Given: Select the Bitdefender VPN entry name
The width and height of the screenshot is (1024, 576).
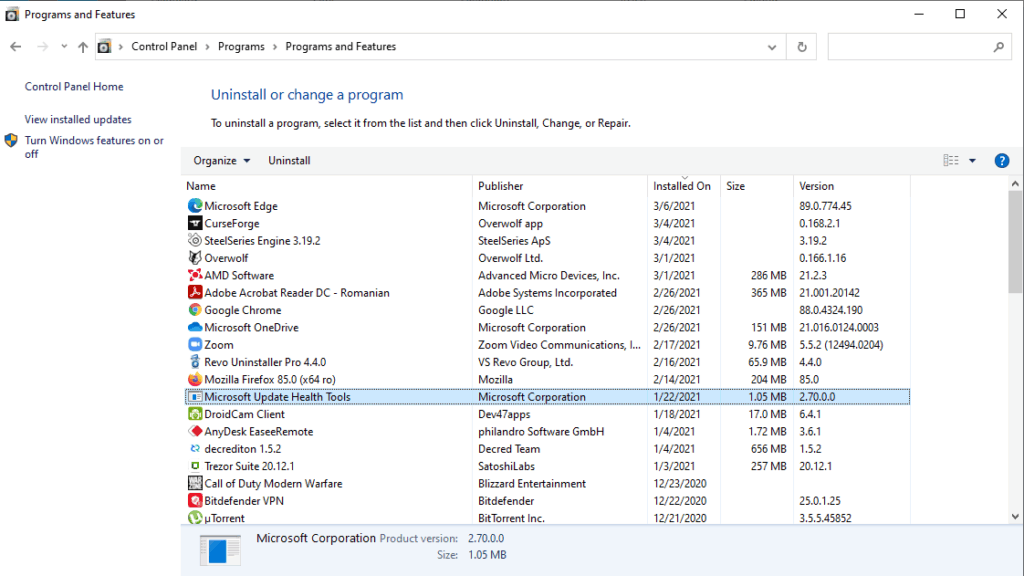Looking at the screenshot, I should pos(244,501).
